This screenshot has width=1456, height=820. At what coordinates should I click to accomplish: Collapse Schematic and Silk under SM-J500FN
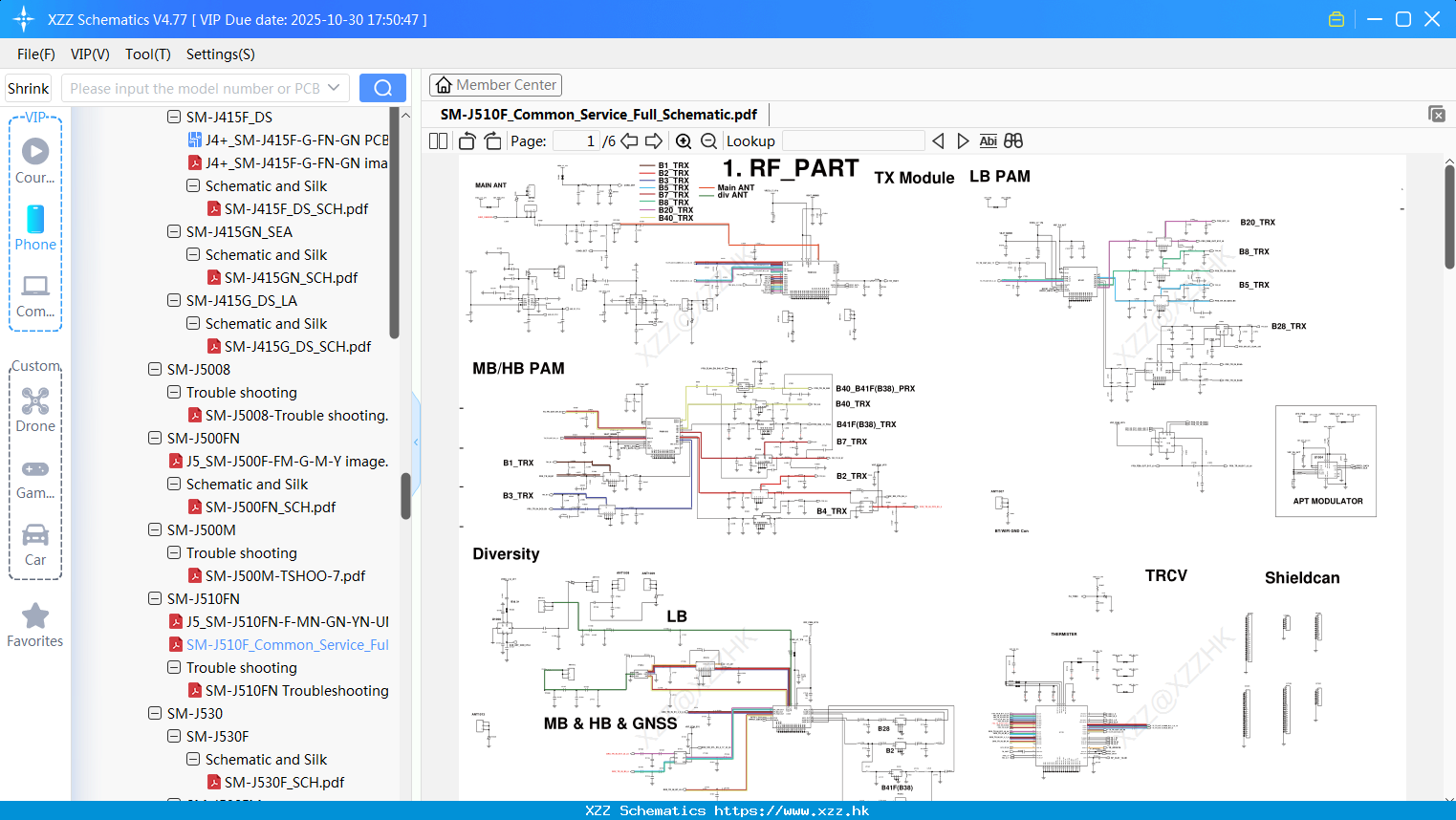point(174,484)
